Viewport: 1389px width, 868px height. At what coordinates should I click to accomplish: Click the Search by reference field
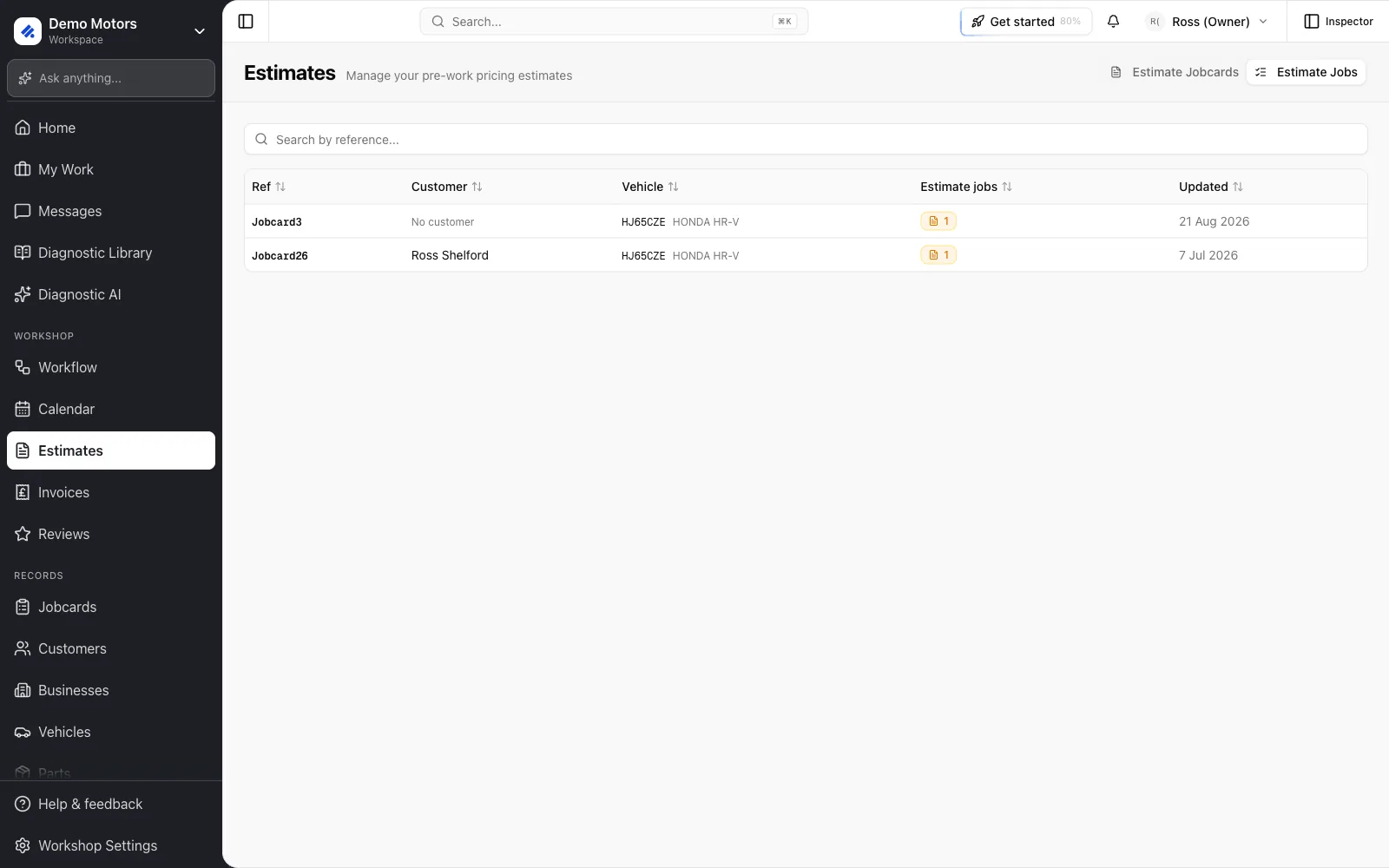point(806,139)
